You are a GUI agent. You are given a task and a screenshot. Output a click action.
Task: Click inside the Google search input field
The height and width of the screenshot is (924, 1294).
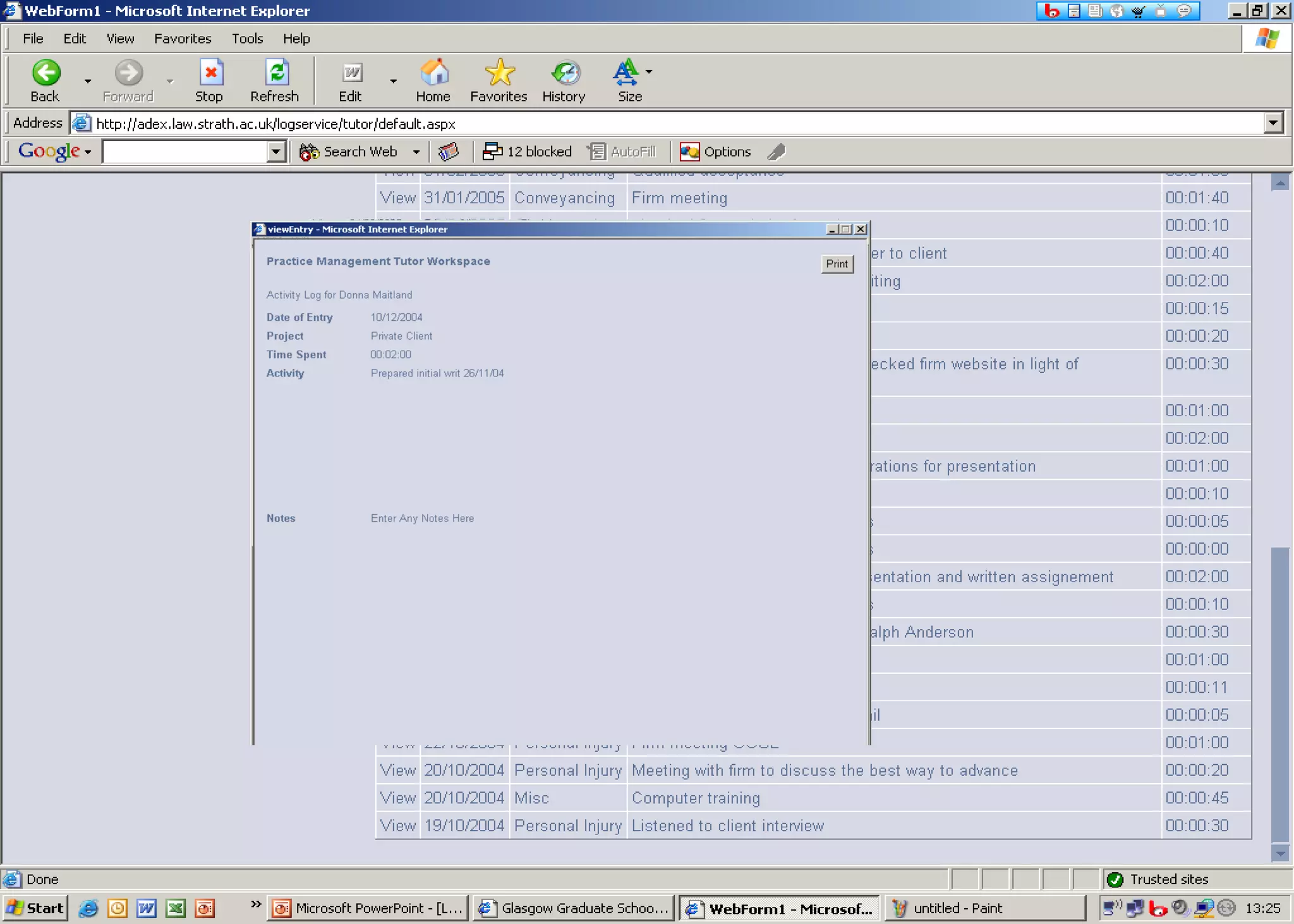[x=184, y=152]
